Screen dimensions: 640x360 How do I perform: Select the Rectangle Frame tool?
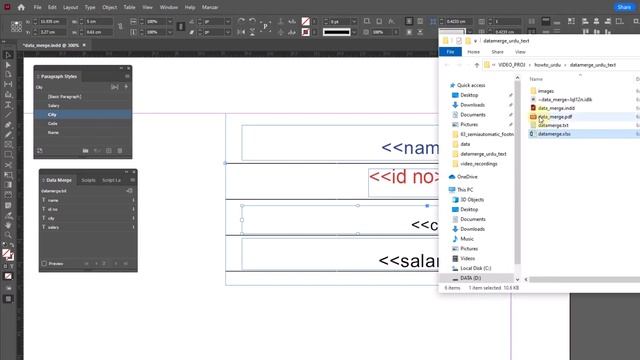click(8, 144)
